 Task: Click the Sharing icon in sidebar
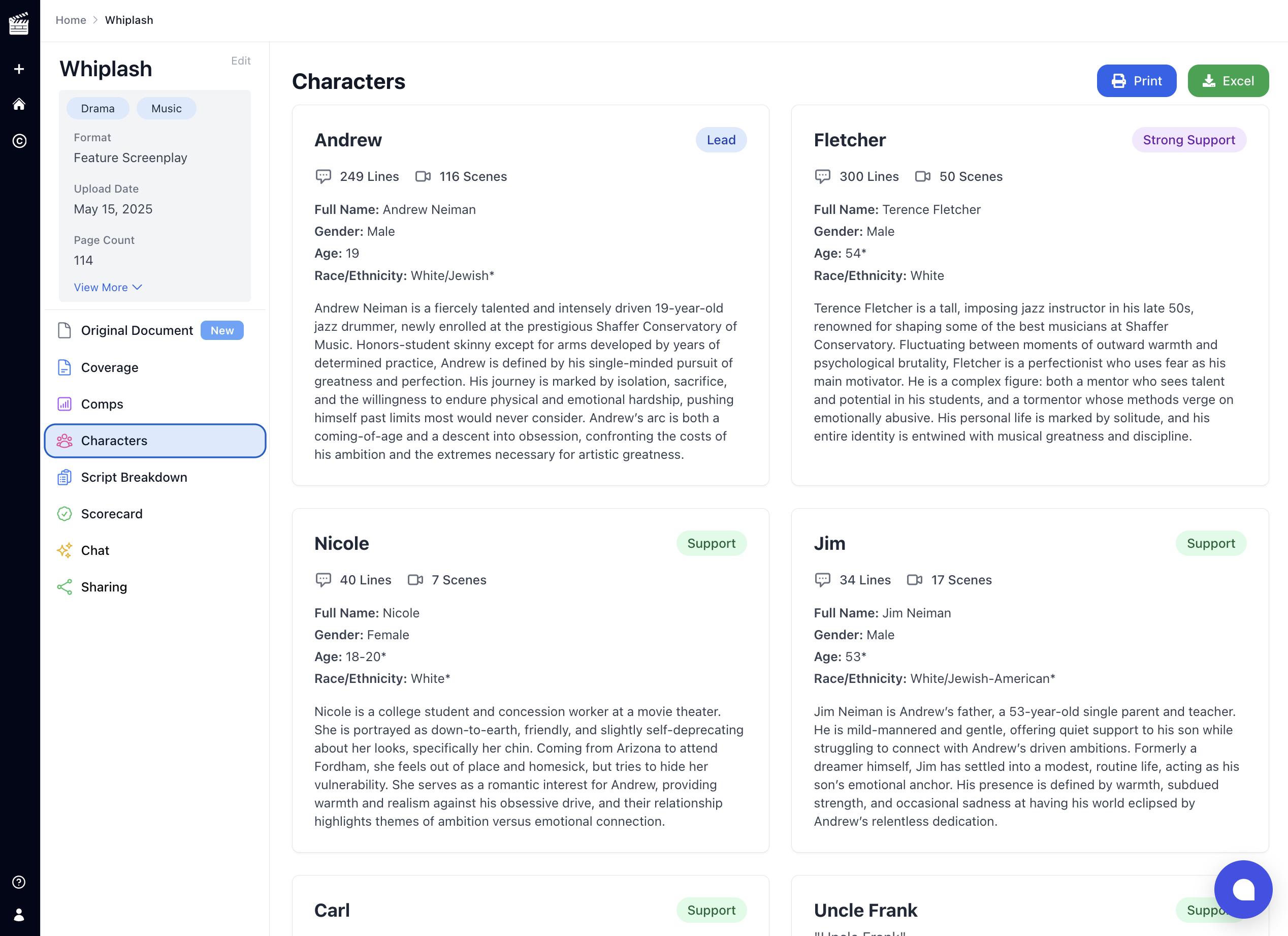65,587
